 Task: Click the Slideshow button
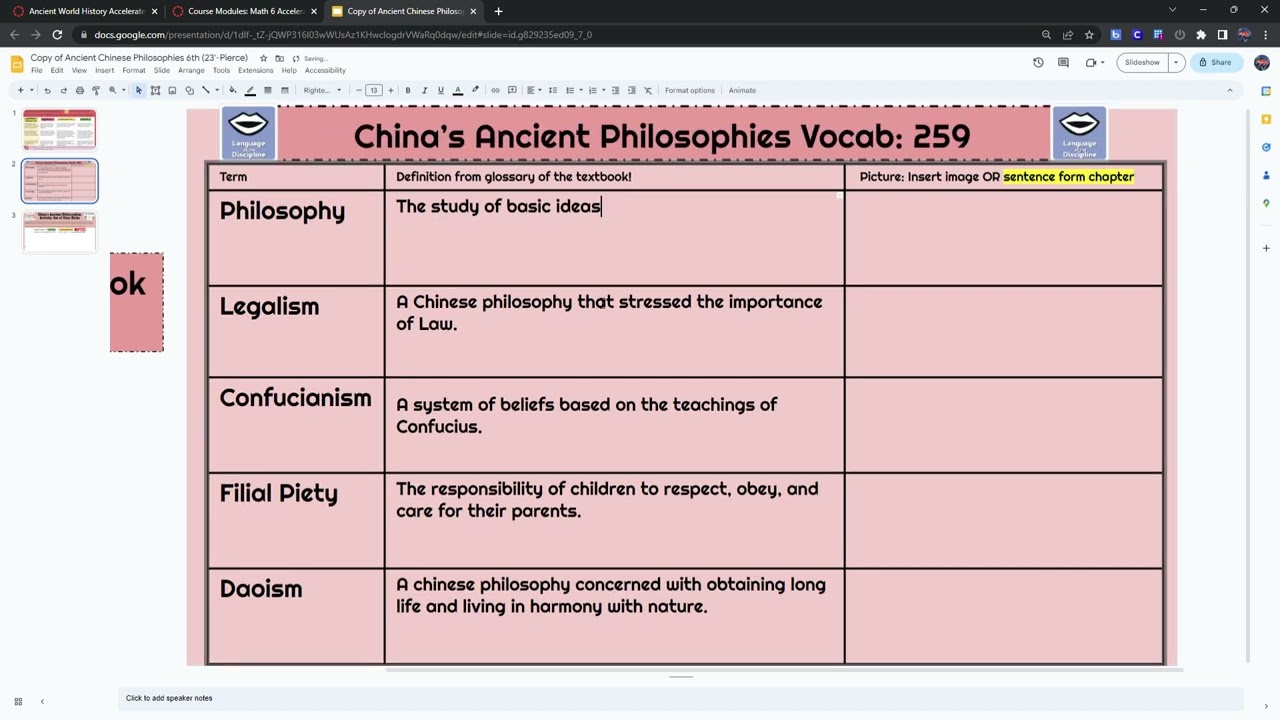tap(1142, 62)
